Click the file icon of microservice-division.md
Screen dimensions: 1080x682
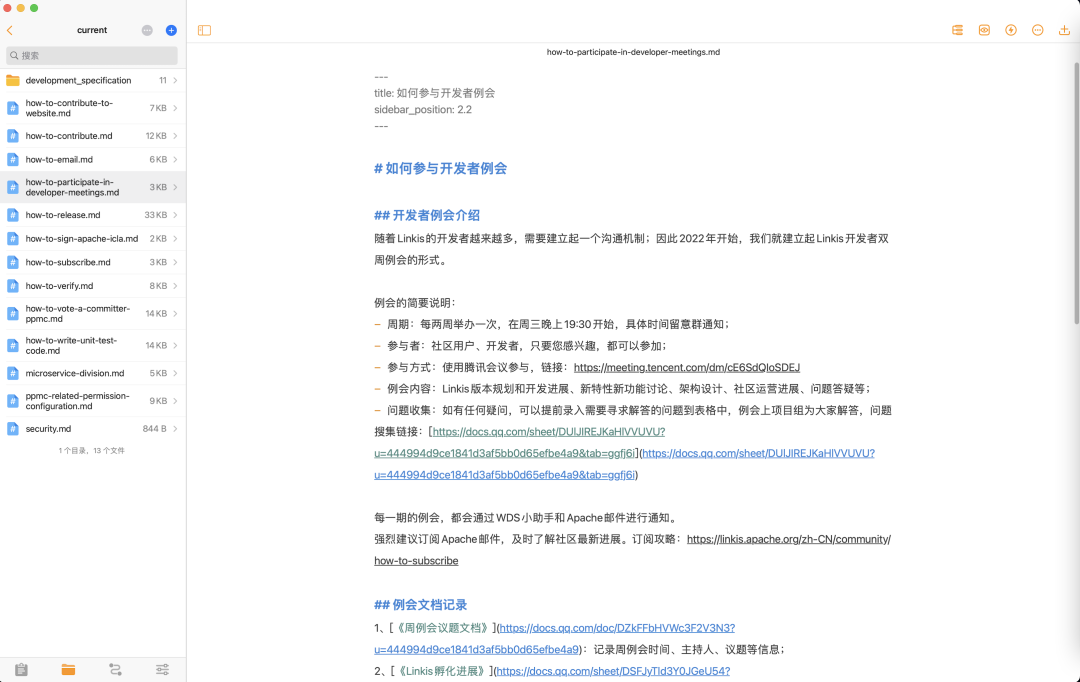12,373
